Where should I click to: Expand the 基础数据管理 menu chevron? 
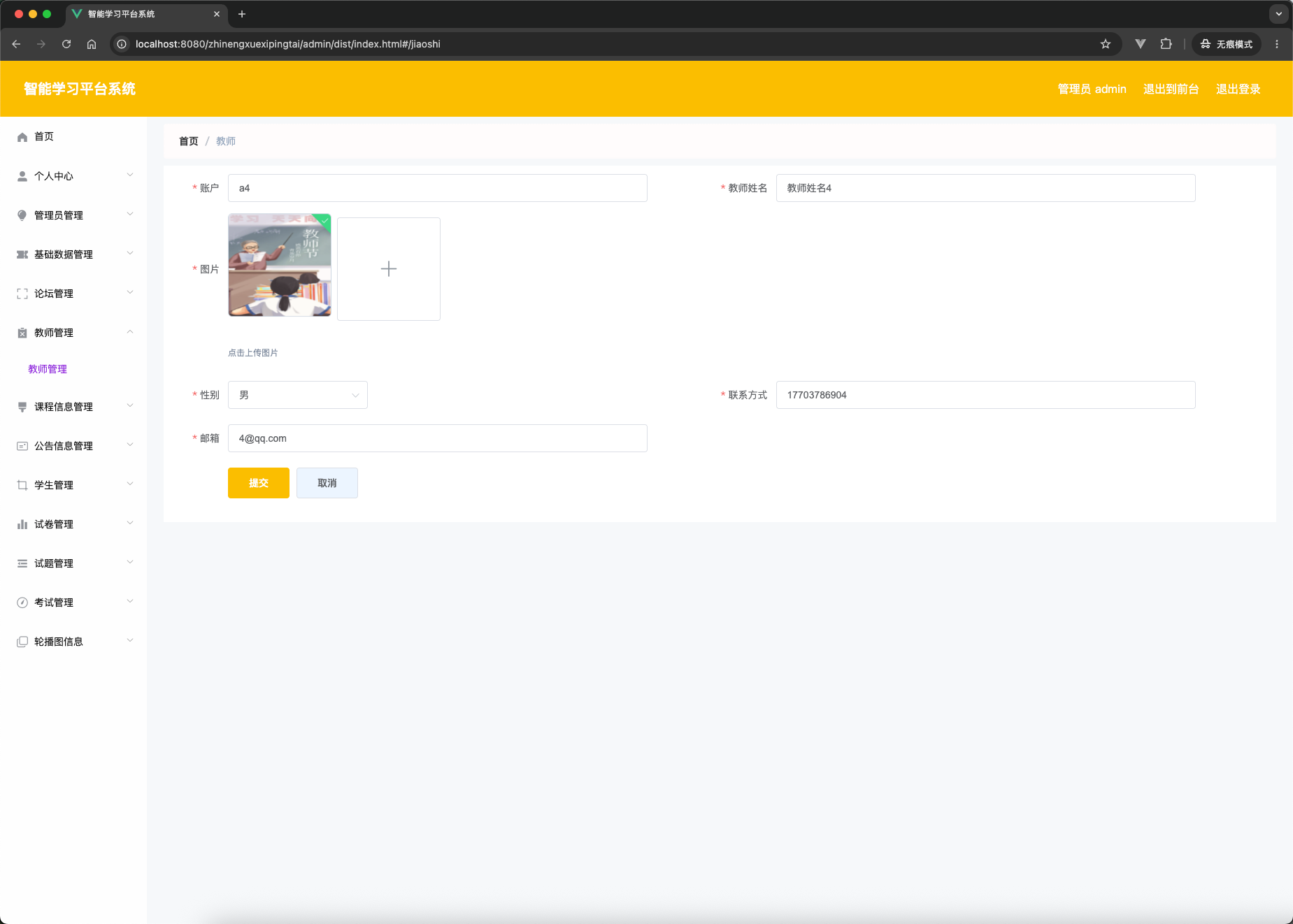[x=130, y=254]
